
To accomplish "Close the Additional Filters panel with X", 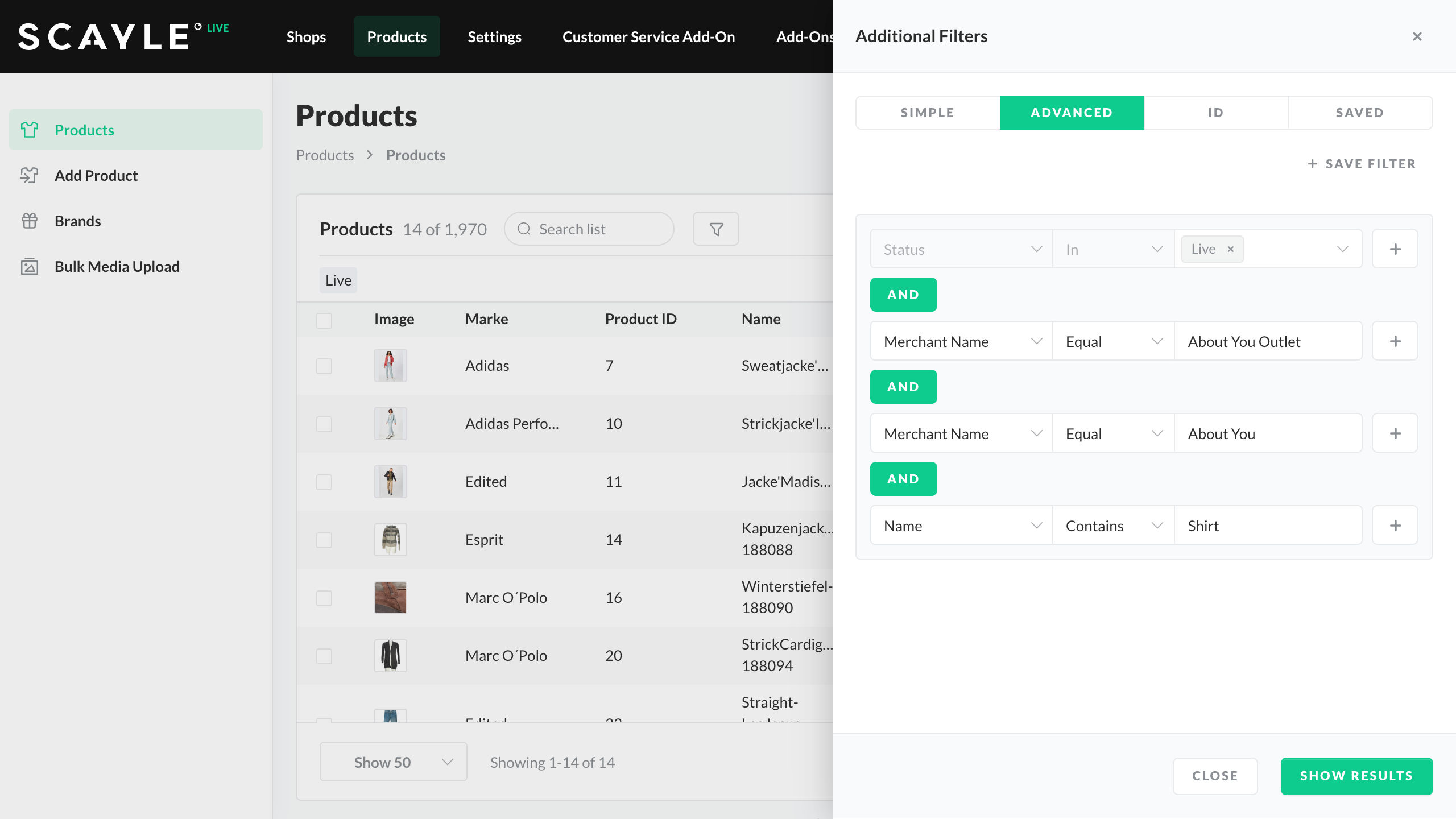I will [1417, 36].
